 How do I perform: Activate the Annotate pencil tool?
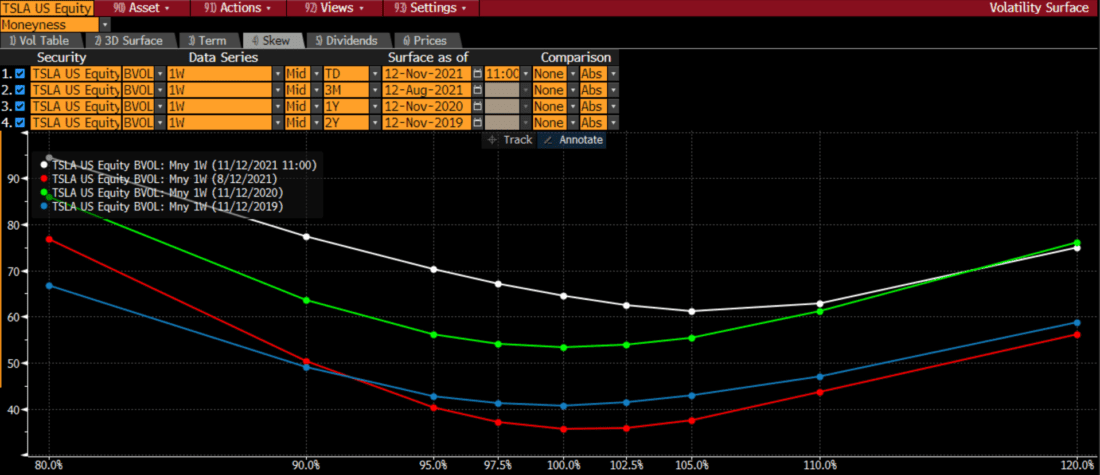tap(573, 140)
